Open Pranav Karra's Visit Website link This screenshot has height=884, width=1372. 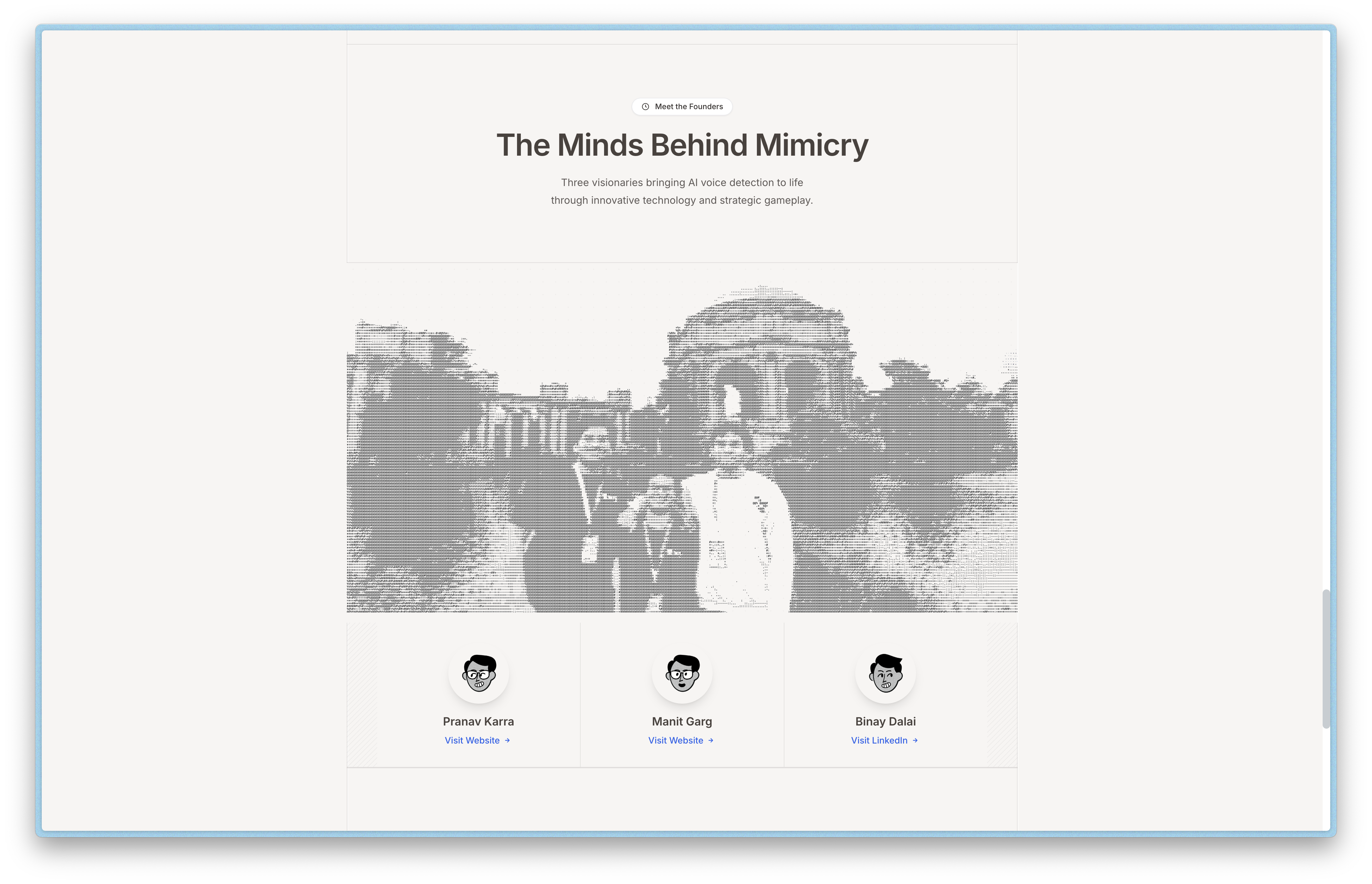(472, 740)
